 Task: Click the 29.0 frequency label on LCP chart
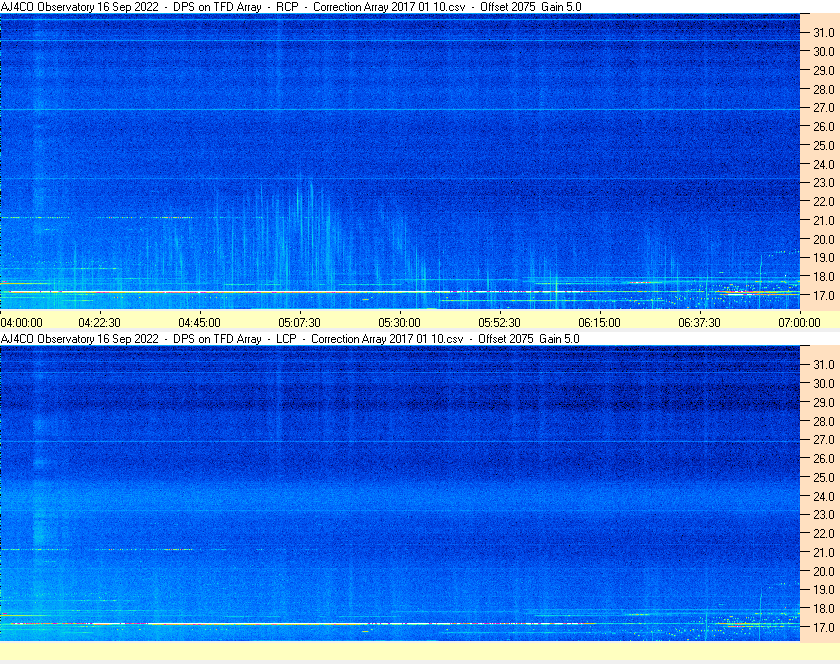click(x=824, y=402)
